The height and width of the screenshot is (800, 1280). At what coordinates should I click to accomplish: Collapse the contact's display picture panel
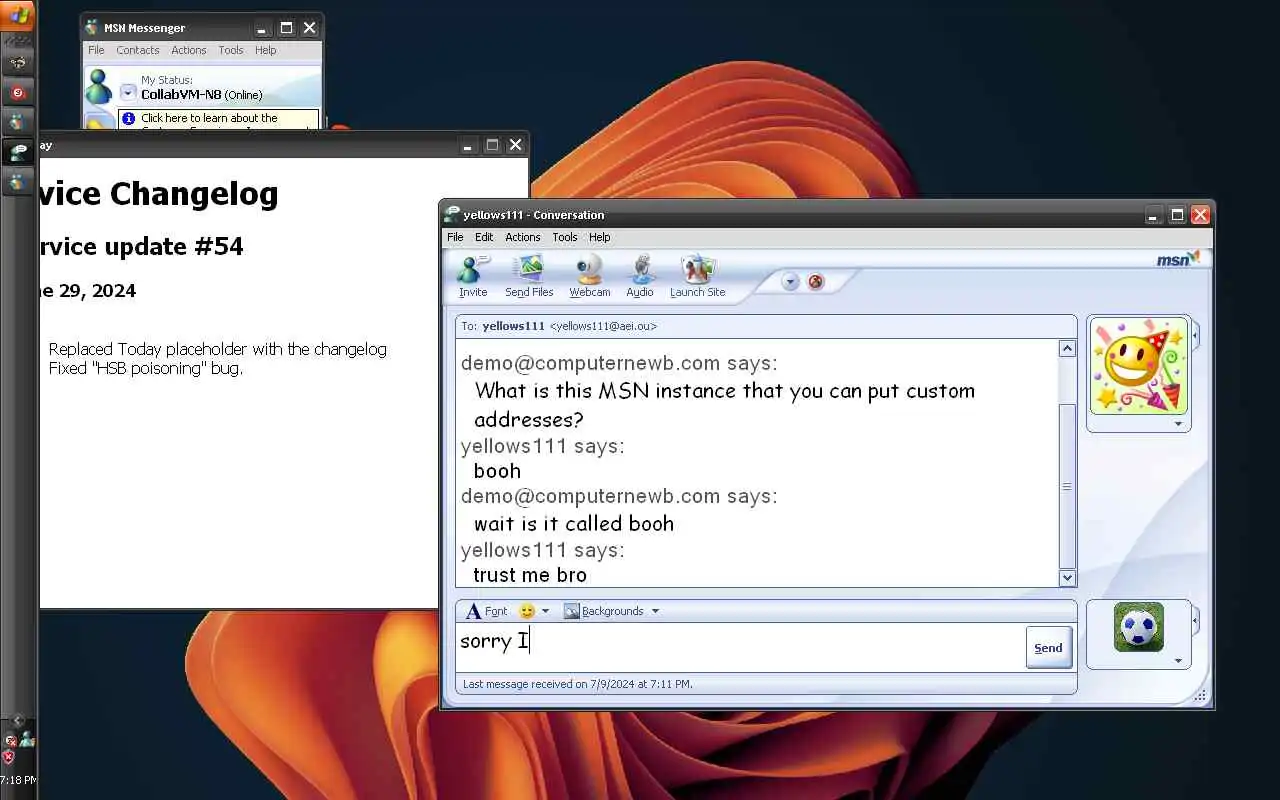1195,335
